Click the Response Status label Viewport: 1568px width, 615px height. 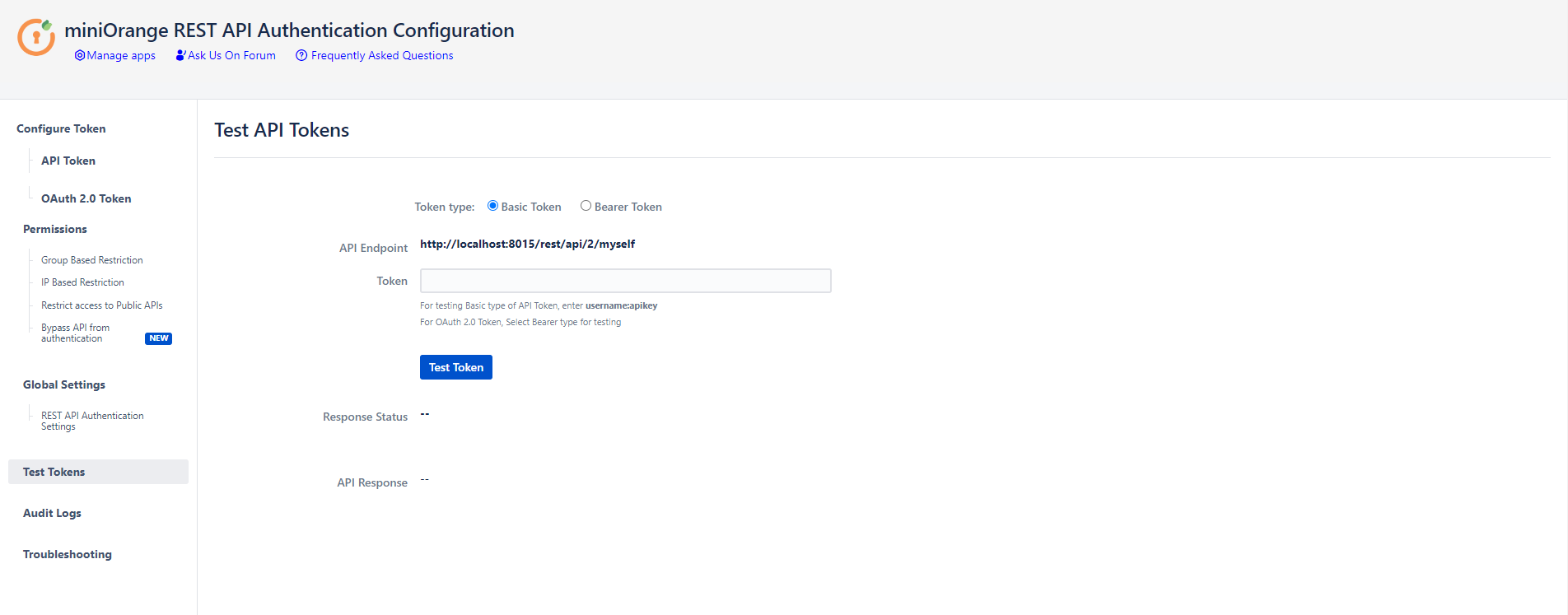tap(365, 417)
